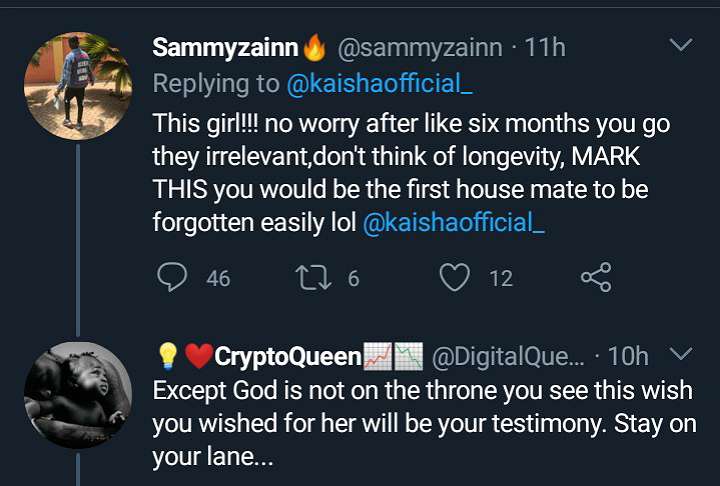Image resolution: width=720 pixels, height=486 pixels.
Task: Expand the options chevron on Sammyzainn's tweet
Action: (680, 45)
